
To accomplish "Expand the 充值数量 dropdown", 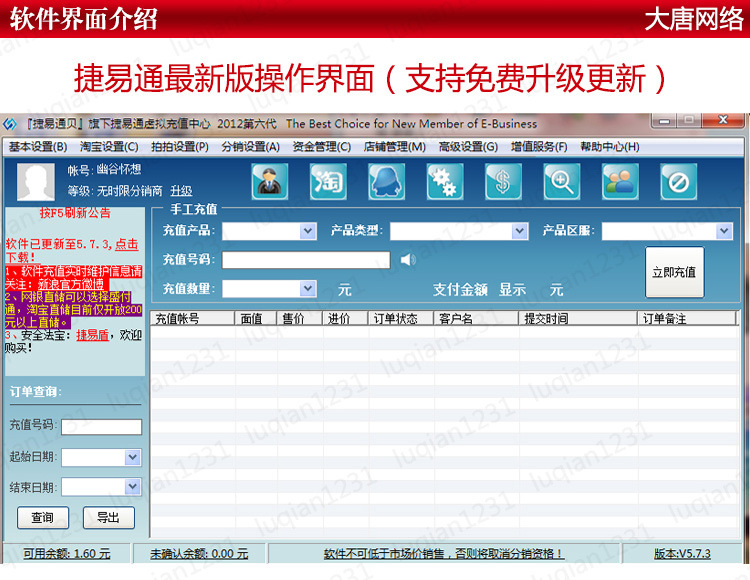I will tap(308, 288).
